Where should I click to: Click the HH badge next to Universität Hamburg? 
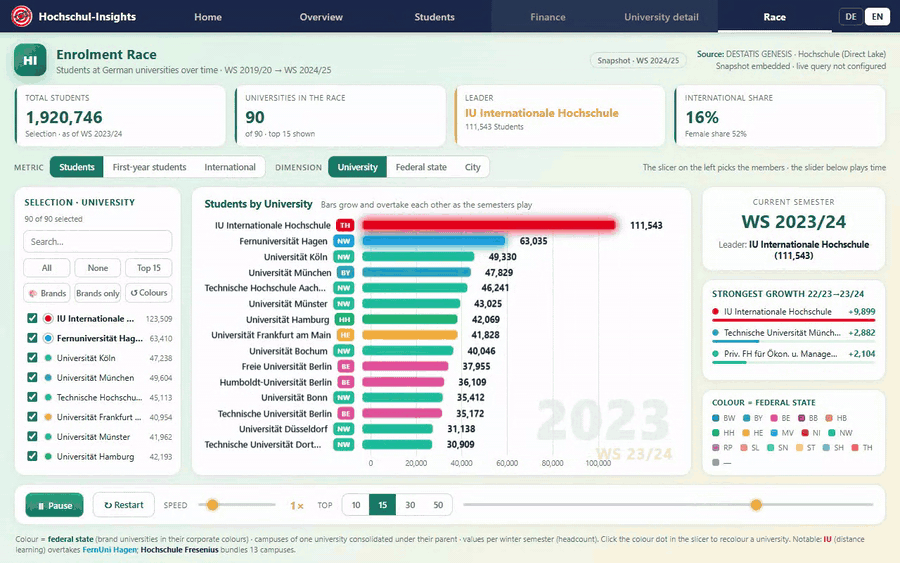tap(344, 320)
